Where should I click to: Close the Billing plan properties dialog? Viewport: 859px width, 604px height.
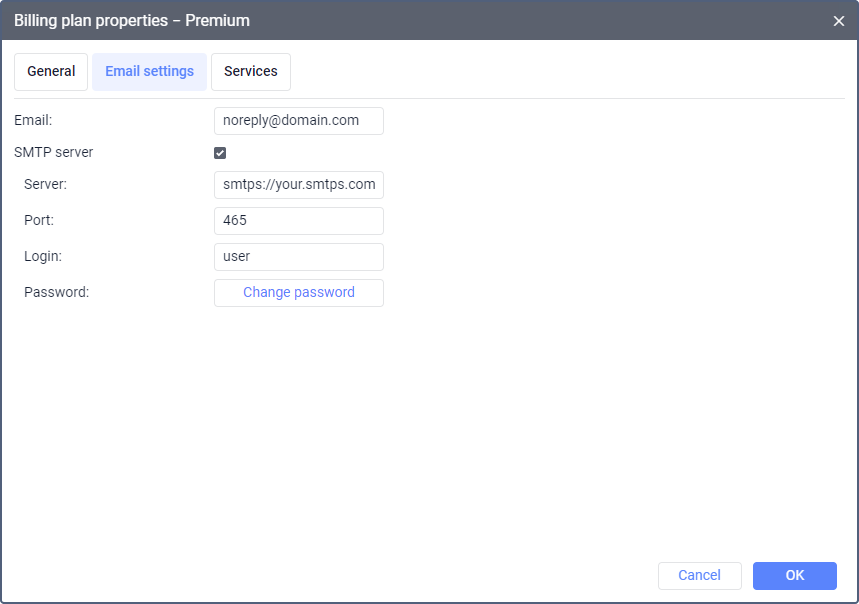(838, 21)
